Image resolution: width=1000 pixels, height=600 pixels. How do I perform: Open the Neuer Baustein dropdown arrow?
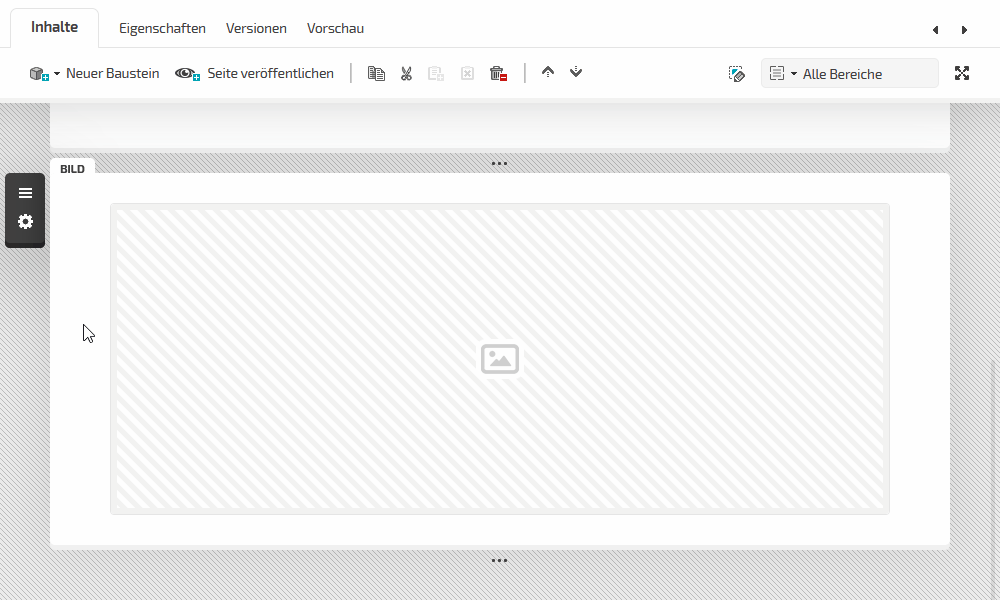pyautogui.click(x=57, y=74)
